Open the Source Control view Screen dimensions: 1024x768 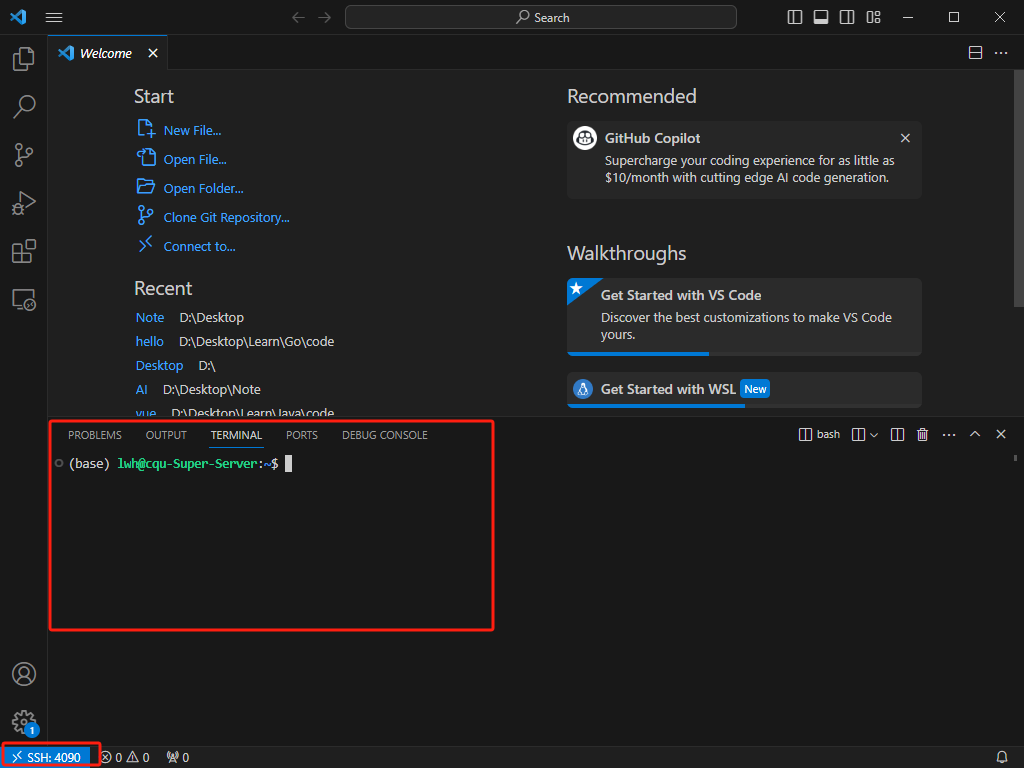click(x=24, y=155)
